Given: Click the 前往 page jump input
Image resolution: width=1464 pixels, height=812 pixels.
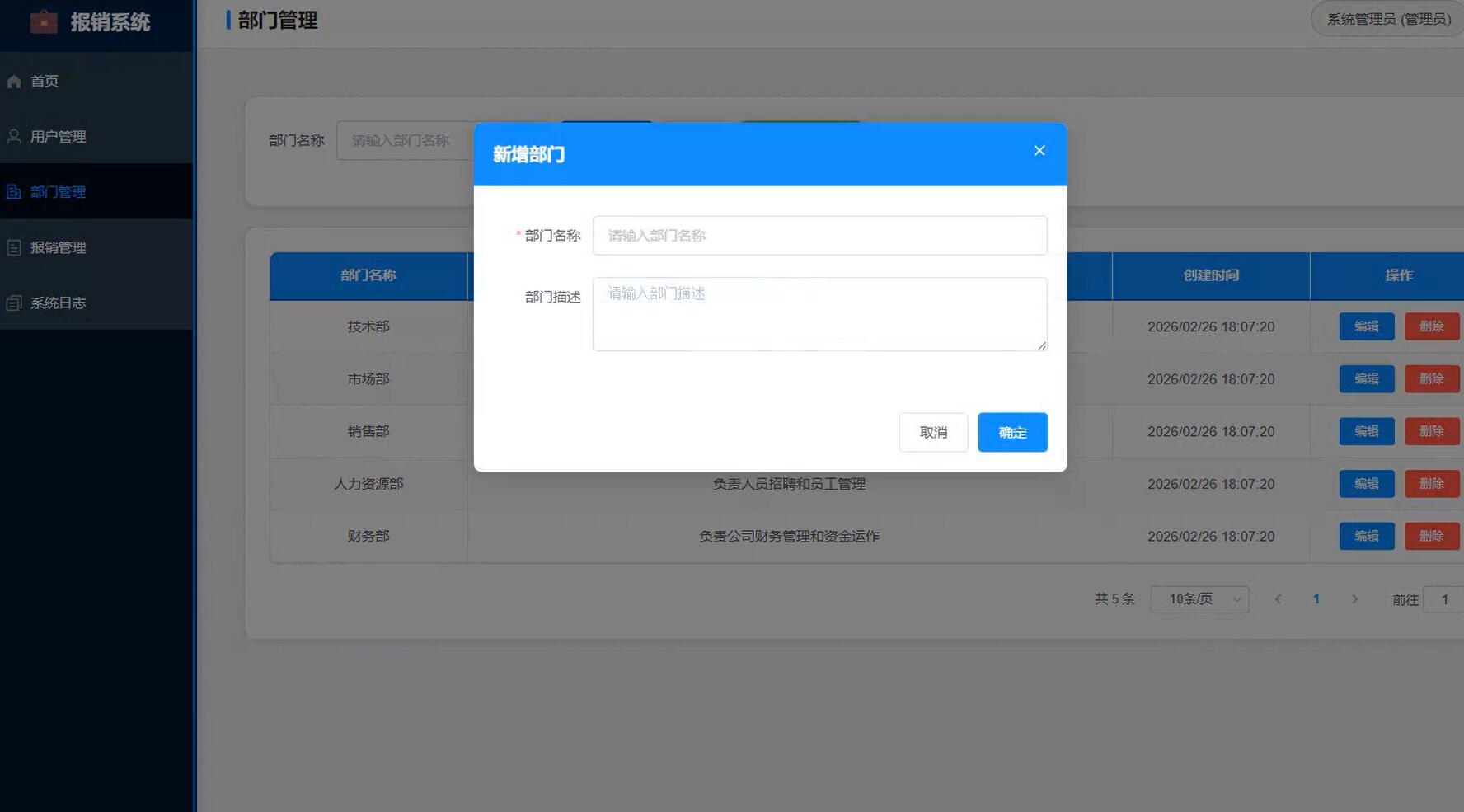Looking at the screenshot, I should pos(1444,599).
